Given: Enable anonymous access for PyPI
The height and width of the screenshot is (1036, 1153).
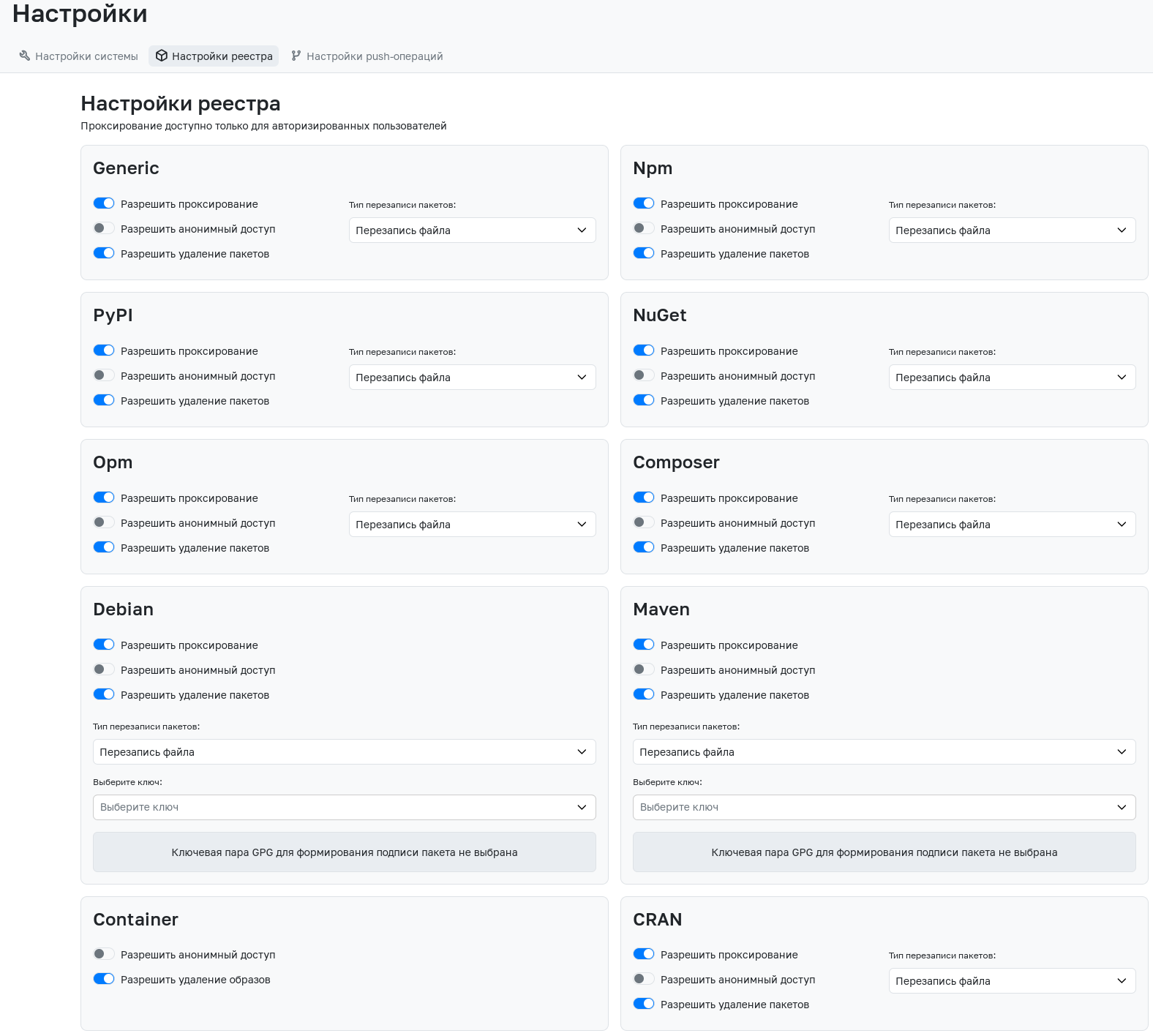Looking at the screenshot, I should [104, 375].
